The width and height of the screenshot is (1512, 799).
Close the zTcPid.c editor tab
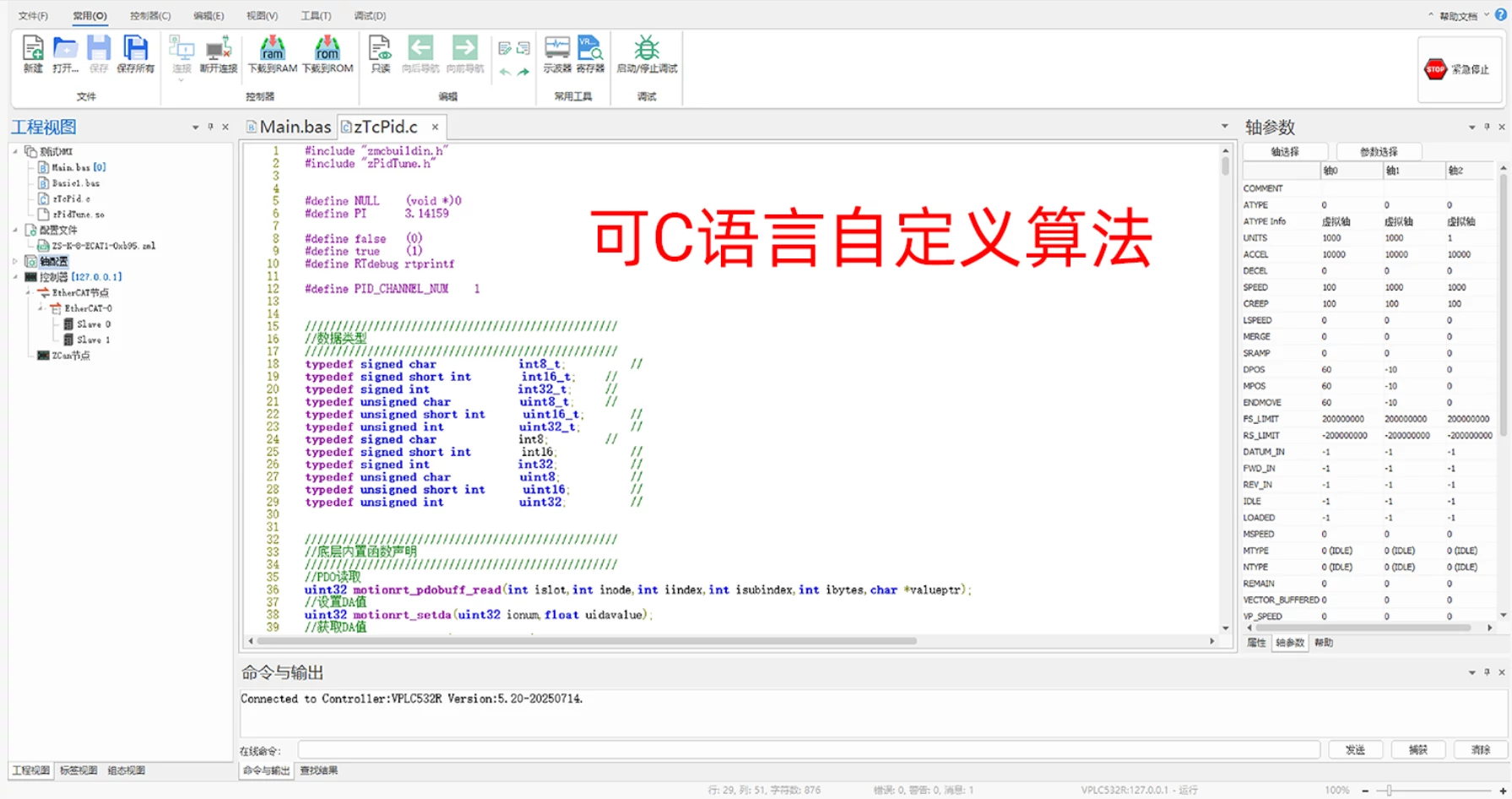[435, 127]
